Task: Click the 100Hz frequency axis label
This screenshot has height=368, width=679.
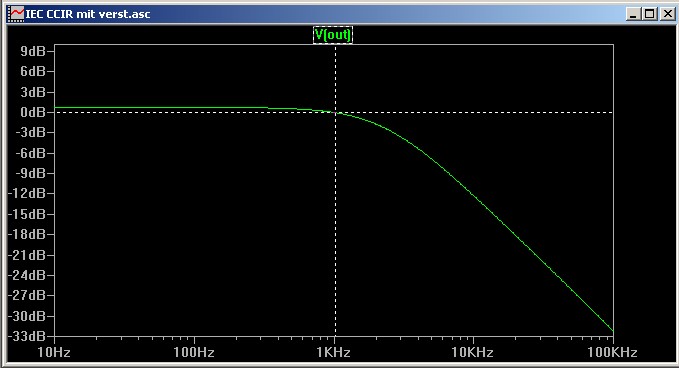Action: 194,352
